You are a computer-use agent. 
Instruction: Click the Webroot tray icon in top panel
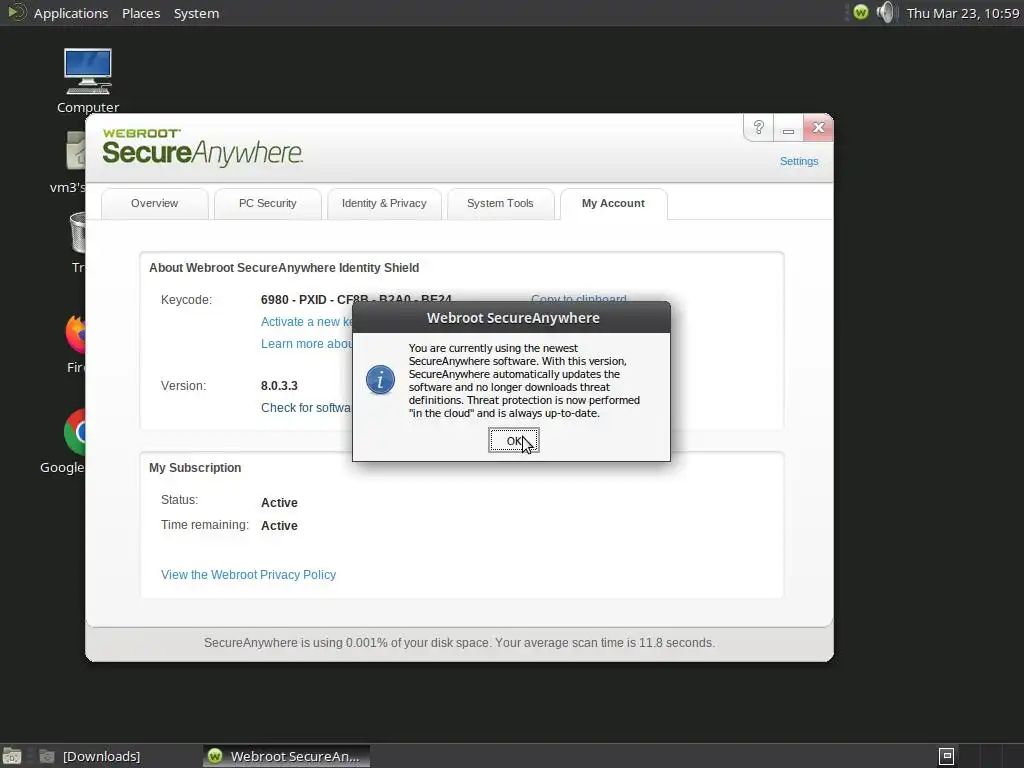(x=861, y=12)
